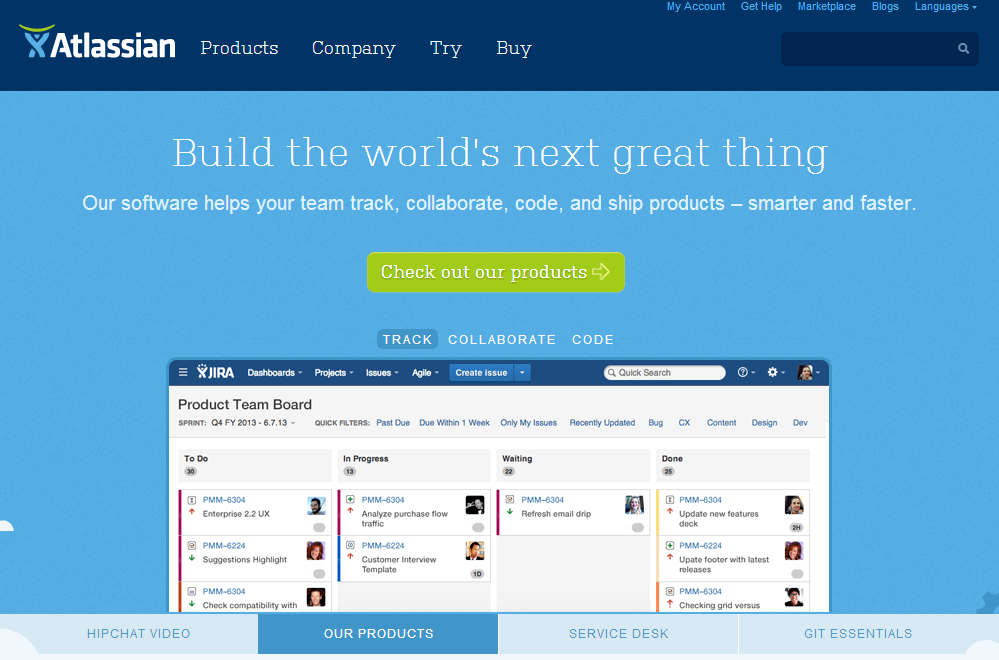Expand the Languages dropdown
The height and width of the screenshot is (660, 999).
pos(945,7)
